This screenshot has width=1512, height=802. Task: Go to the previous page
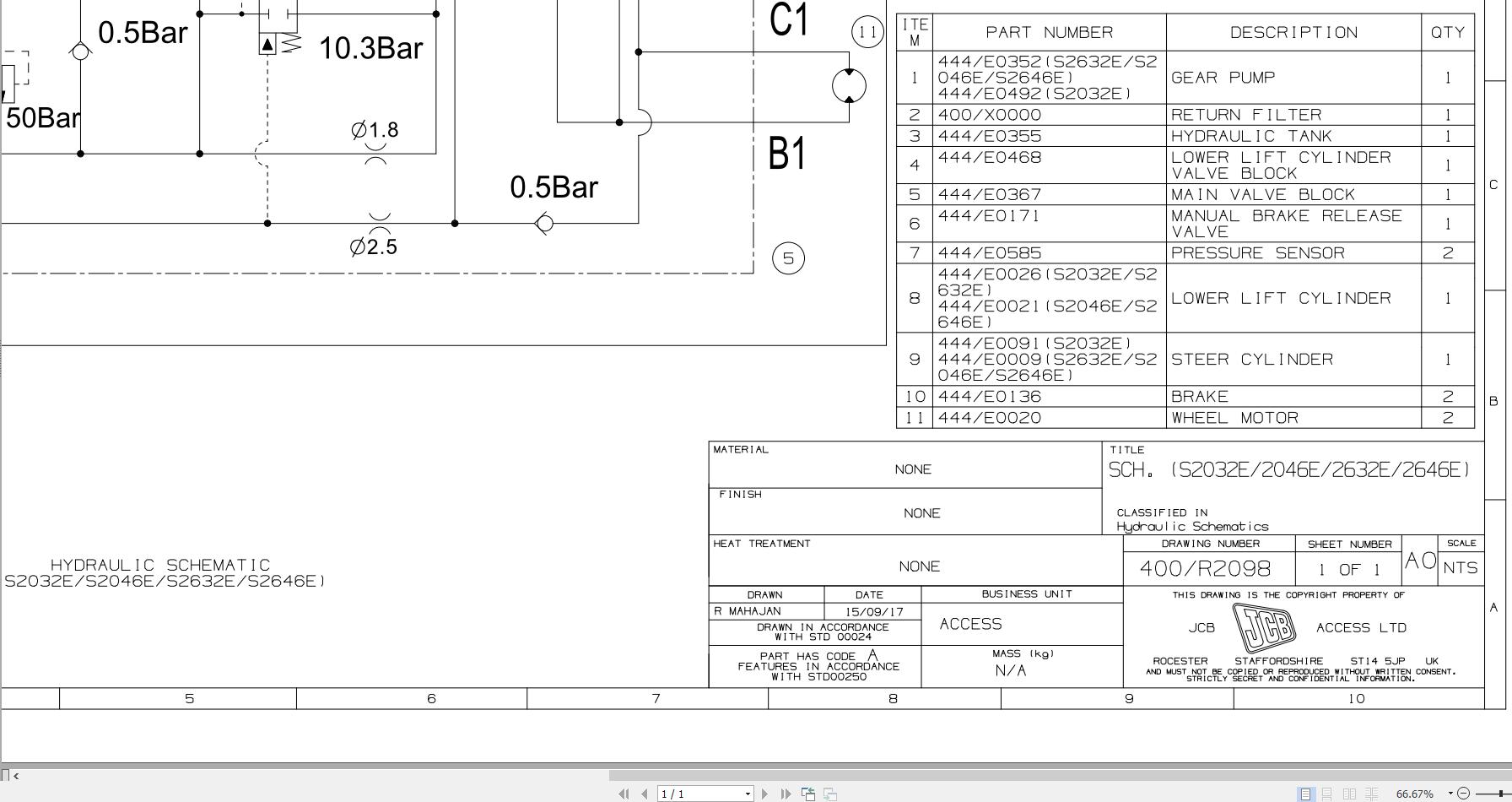click(645, 794)
